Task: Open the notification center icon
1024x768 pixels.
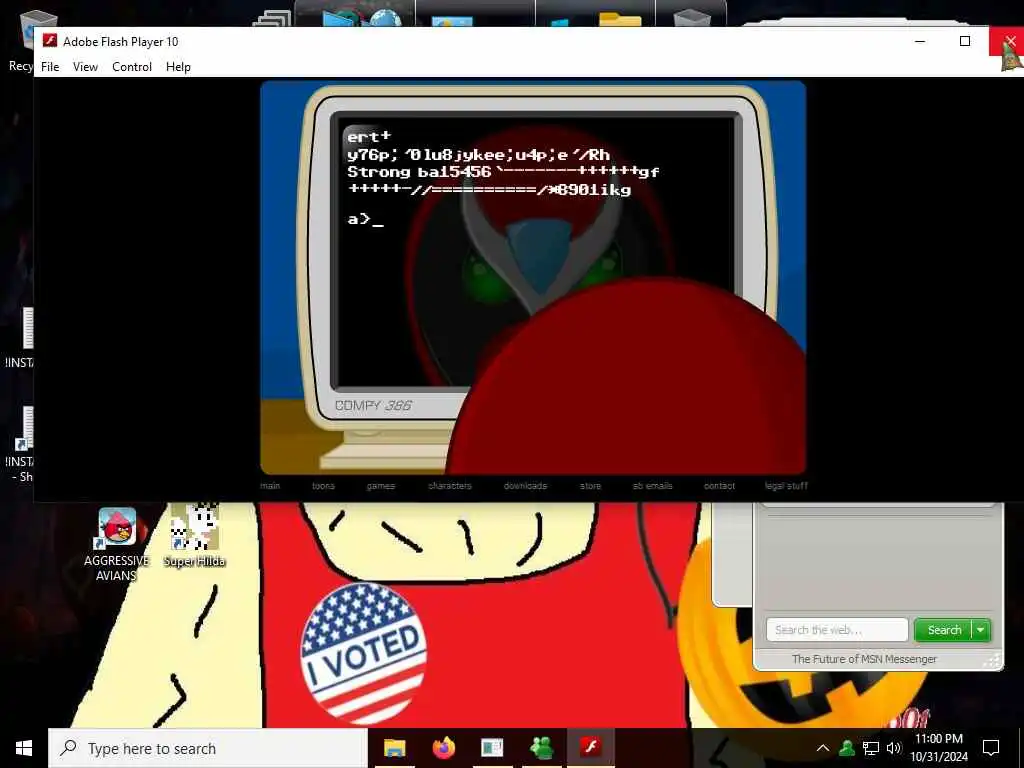Action: [x=991, y=748]
